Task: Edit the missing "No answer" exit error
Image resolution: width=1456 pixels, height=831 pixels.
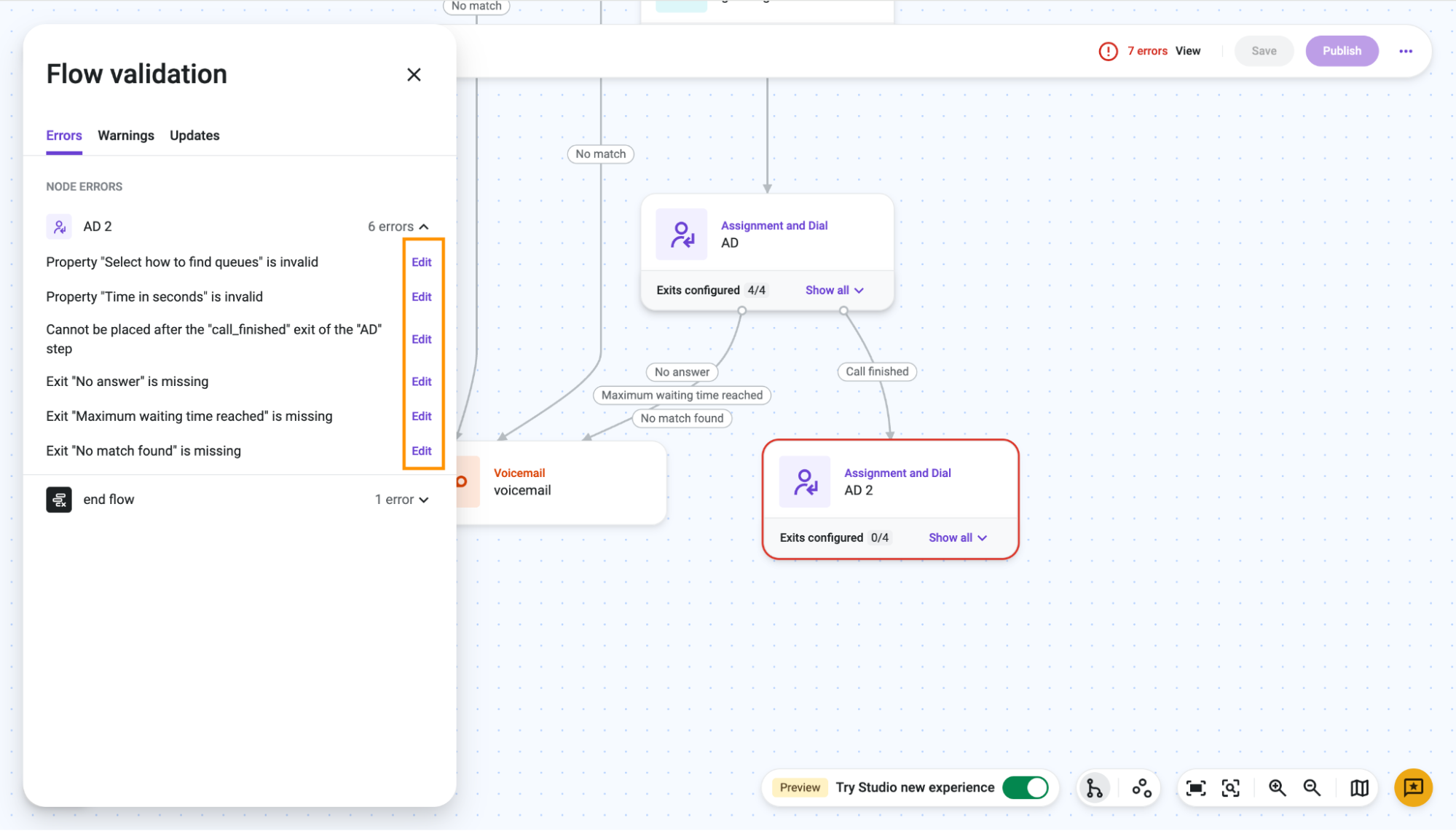Action: [422, 382]
